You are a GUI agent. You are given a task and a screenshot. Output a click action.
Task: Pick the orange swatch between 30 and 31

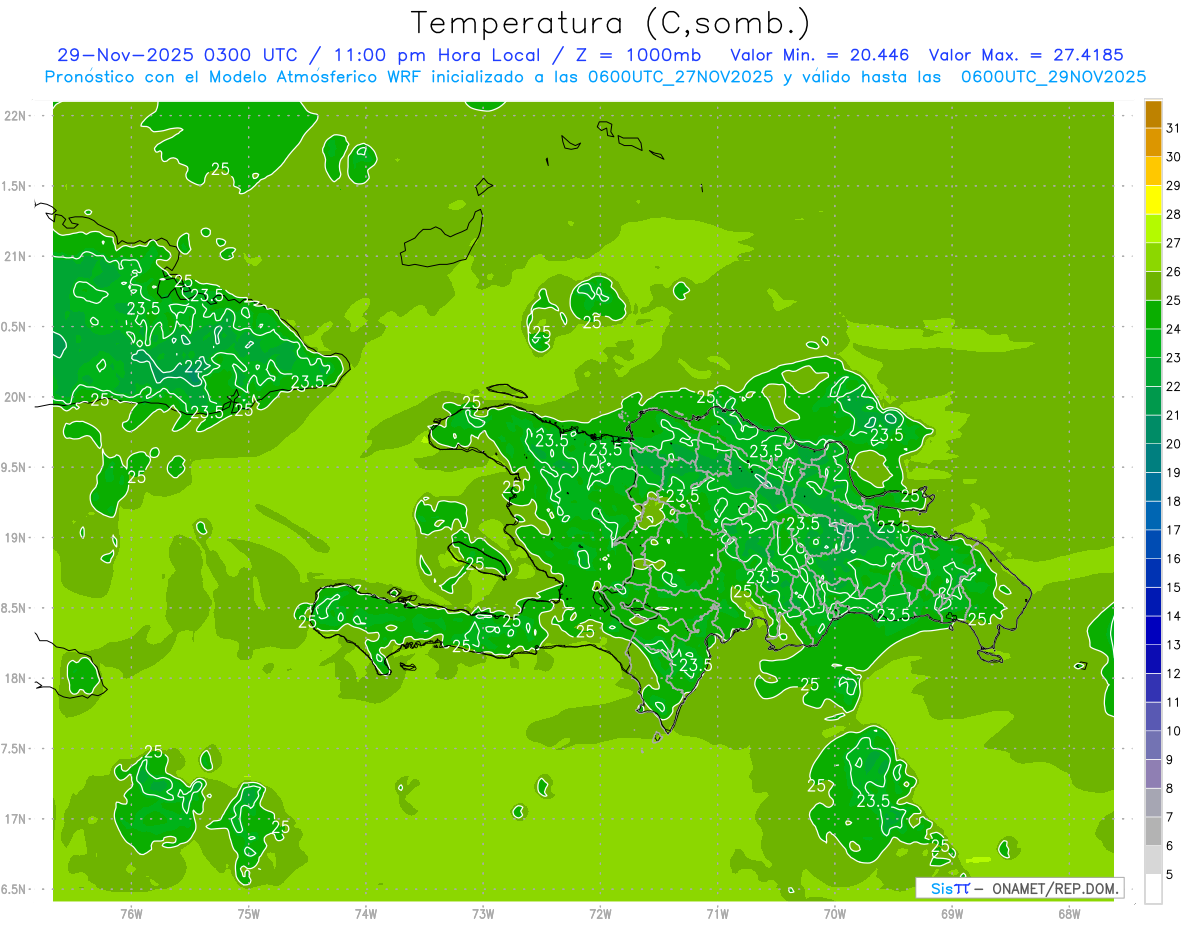click(1153, 142)
